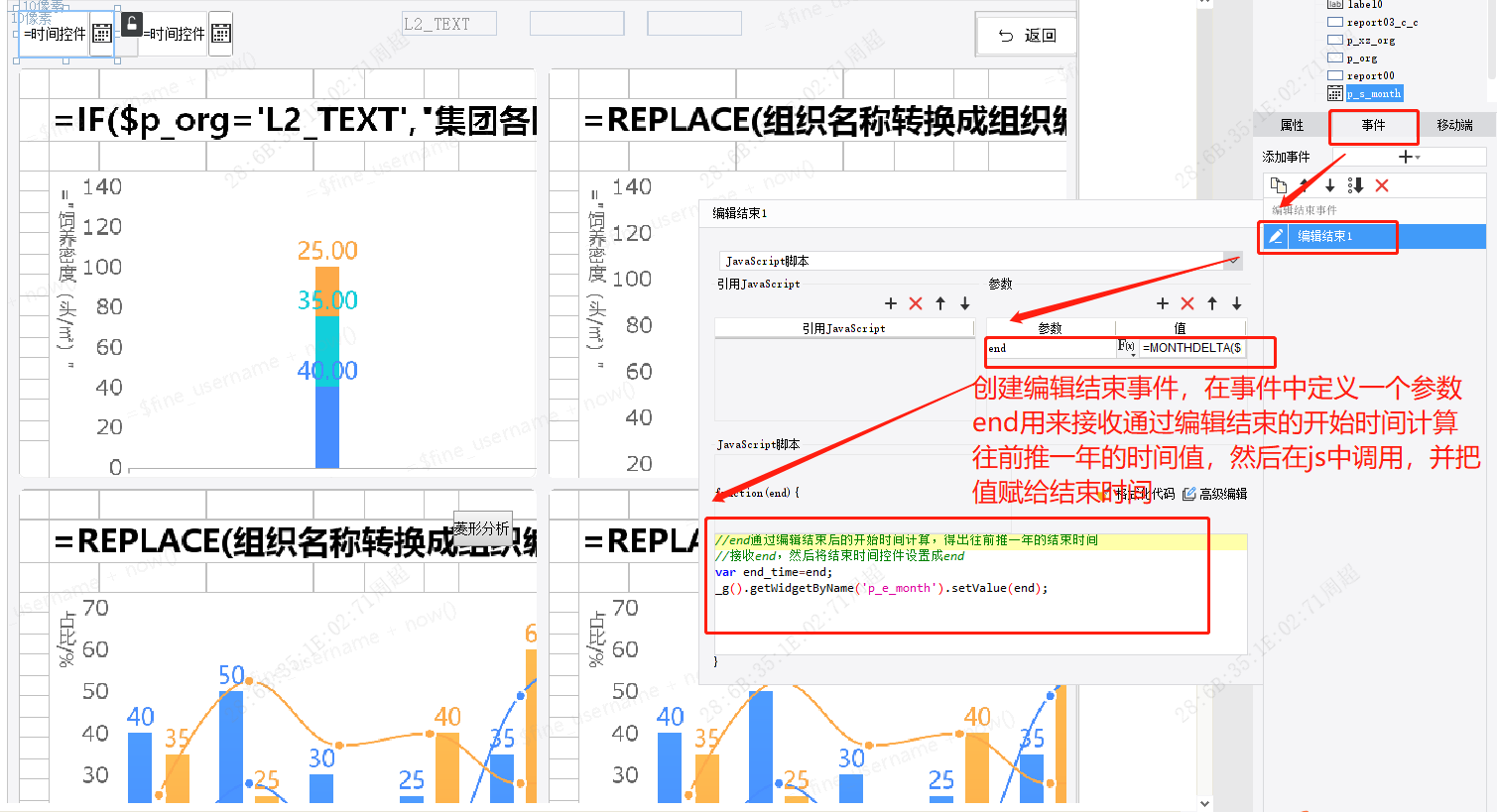
Task: Click the end parameter name cell
Action: pos(1051,348)
